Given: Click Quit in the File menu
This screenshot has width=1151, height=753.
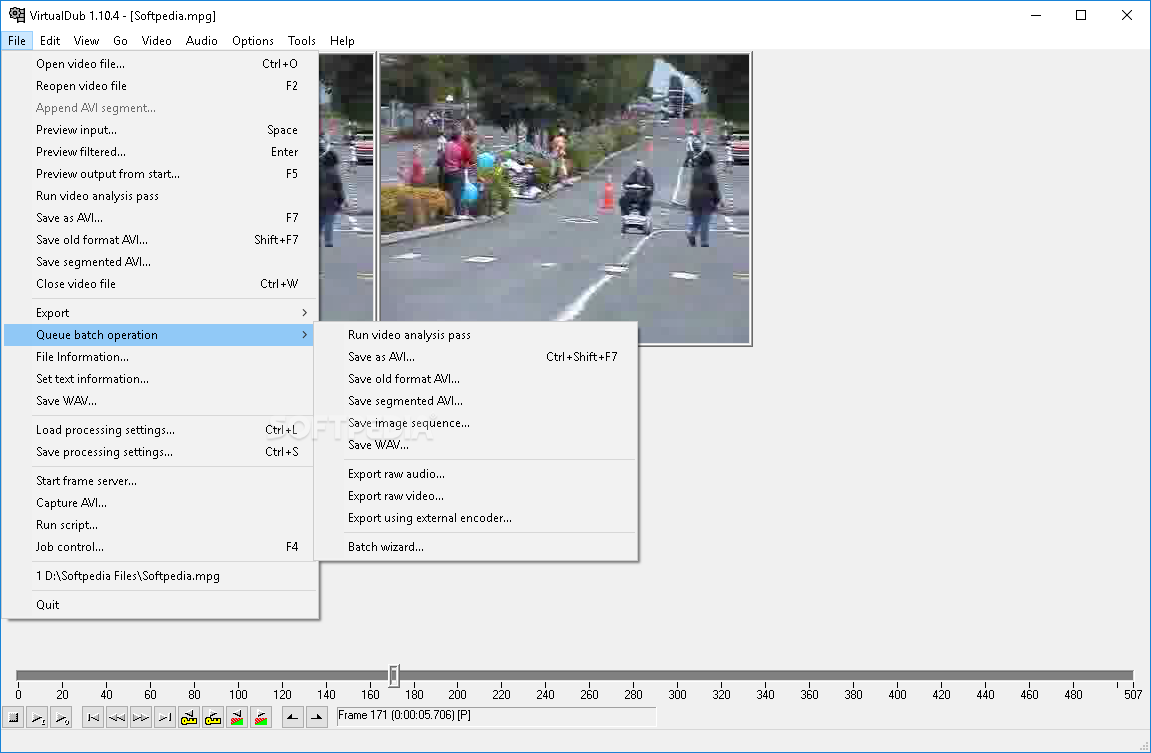Looking at the screenshot, I should pos(161,605).
